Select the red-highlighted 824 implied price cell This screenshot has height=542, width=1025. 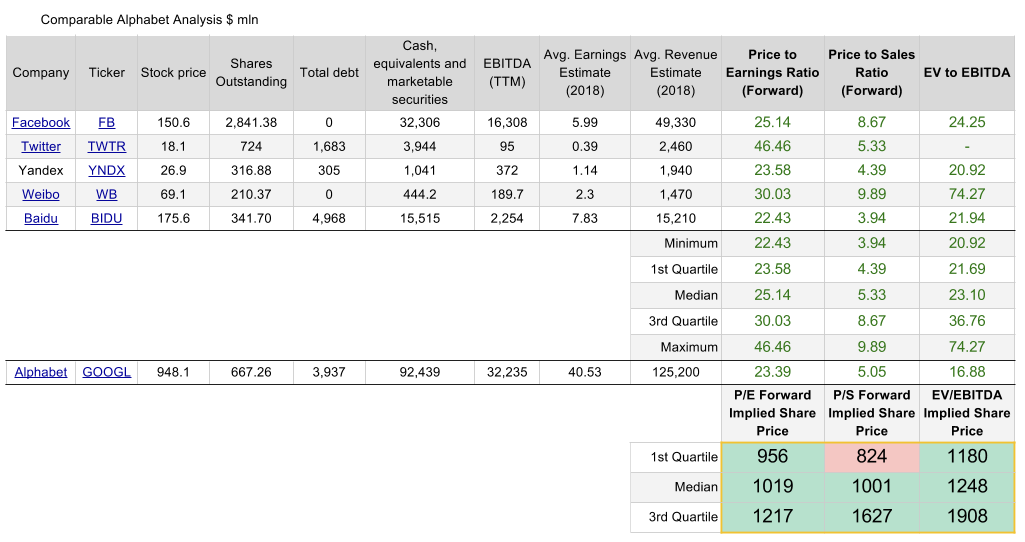871,457
